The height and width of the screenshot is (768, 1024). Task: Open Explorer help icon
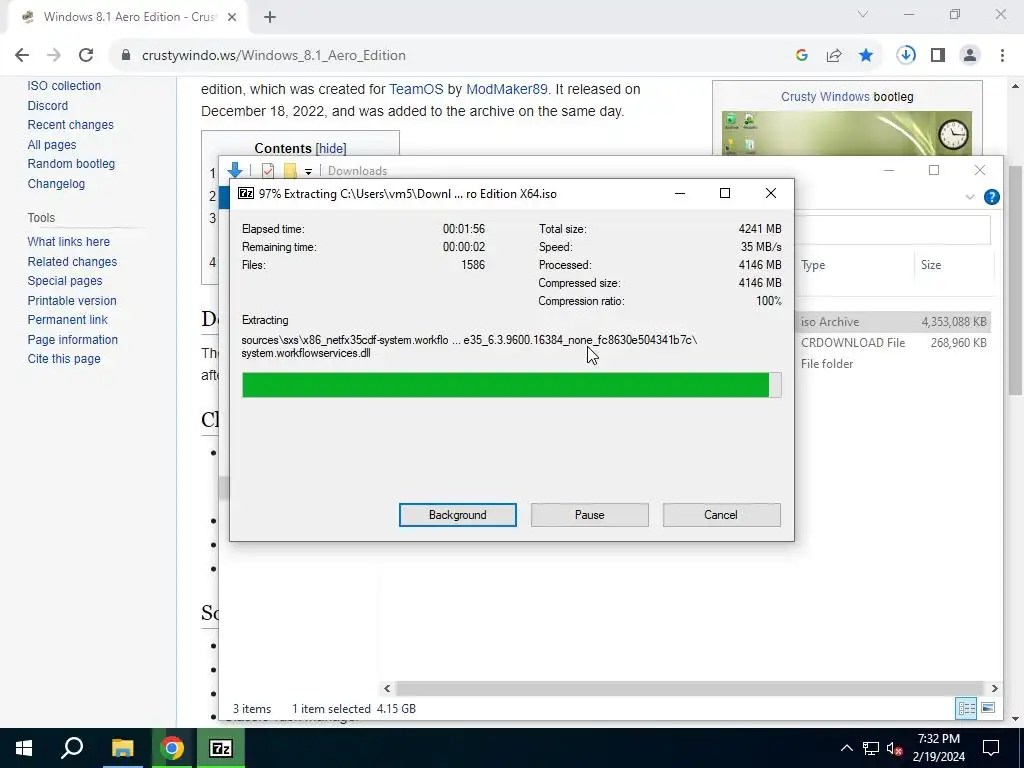click(991, 197)
